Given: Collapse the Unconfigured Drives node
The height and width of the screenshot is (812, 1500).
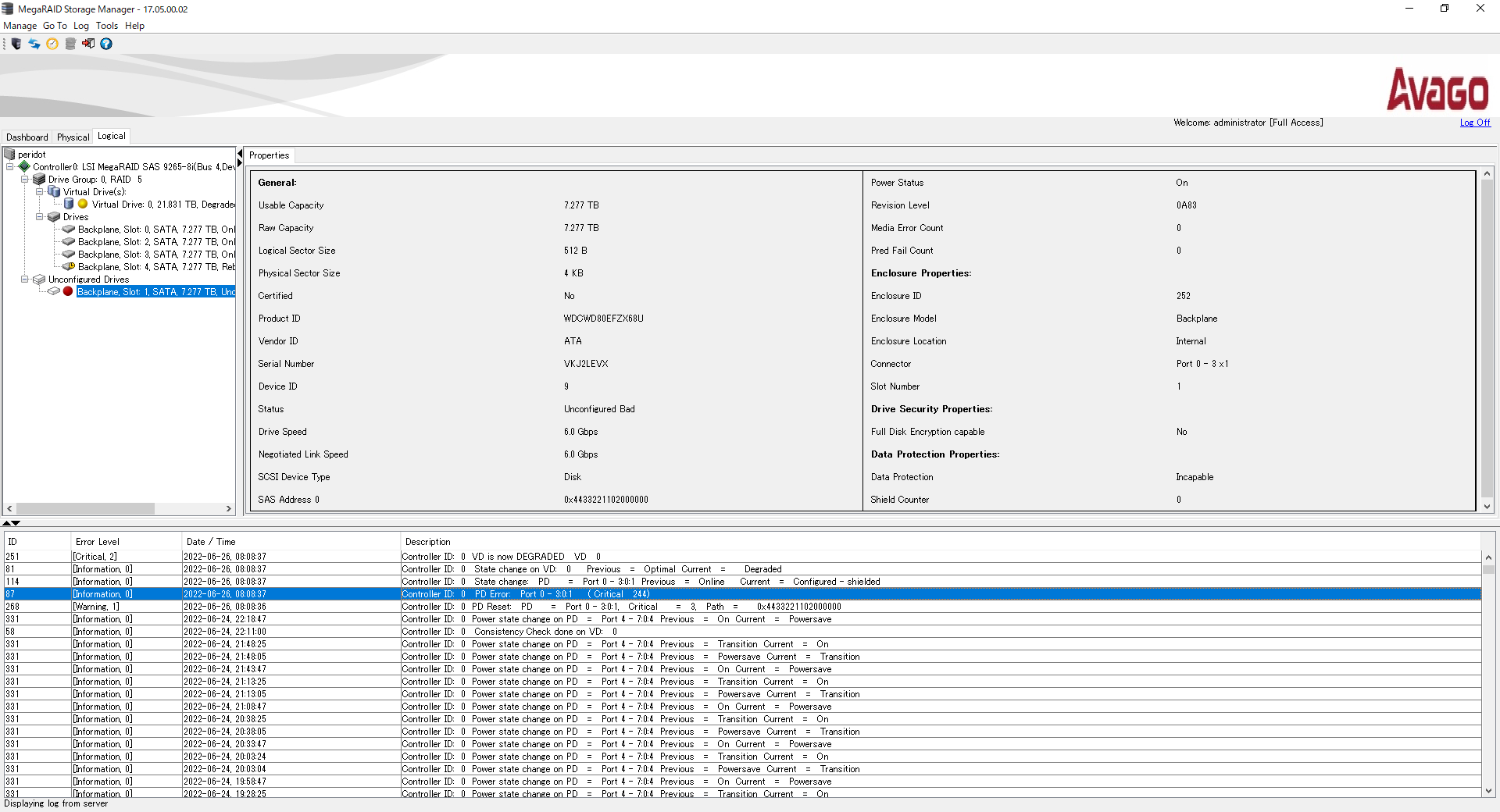Looking at the screenshot, I should pyautogui.click(x=24, y=279).
